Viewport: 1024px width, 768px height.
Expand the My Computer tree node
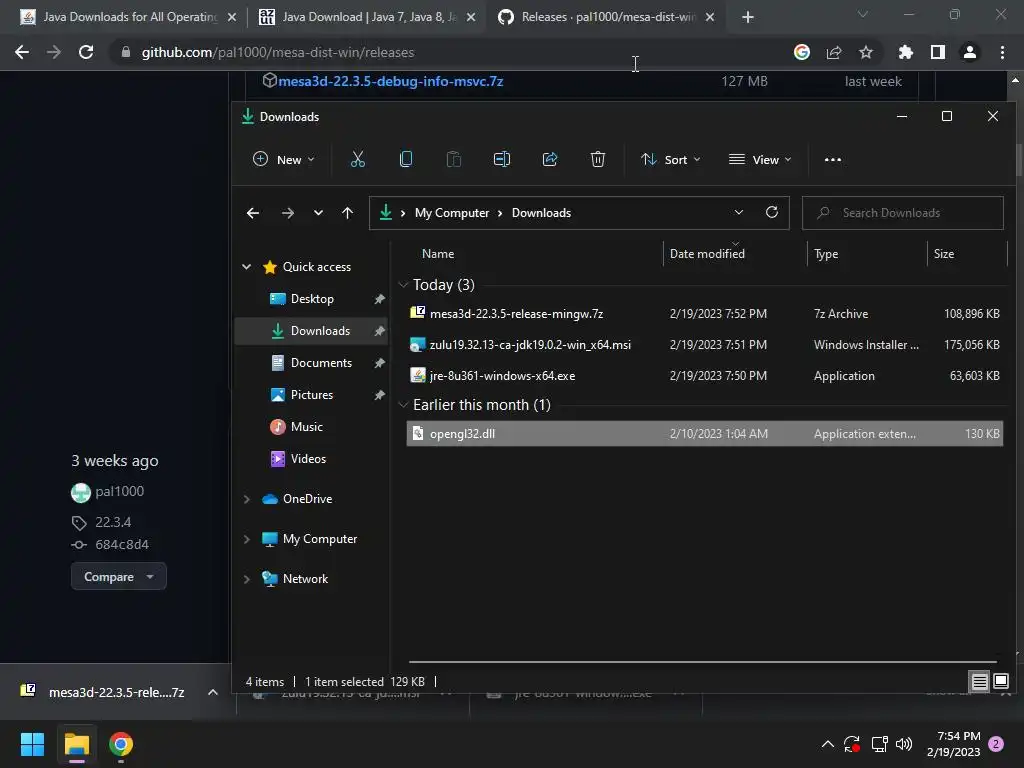click(246, 539)
